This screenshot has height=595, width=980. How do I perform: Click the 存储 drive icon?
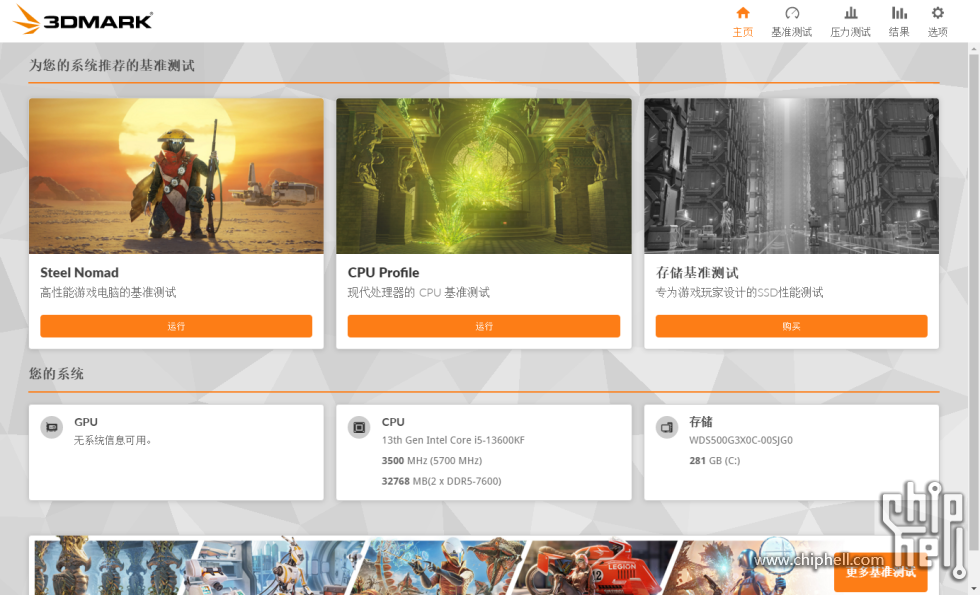[667, 428]
